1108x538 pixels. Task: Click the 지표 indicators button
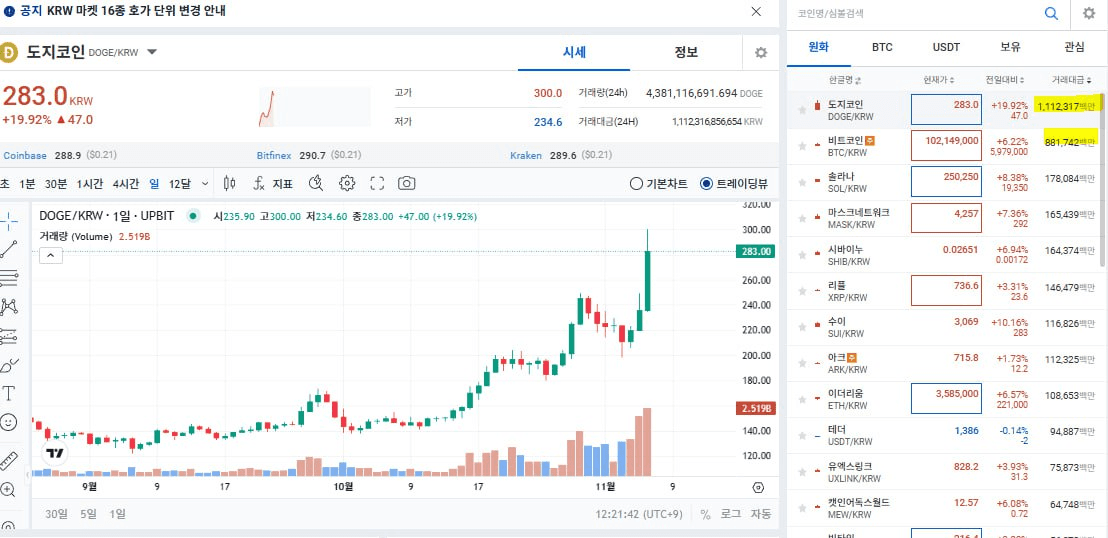click(273, 183)
